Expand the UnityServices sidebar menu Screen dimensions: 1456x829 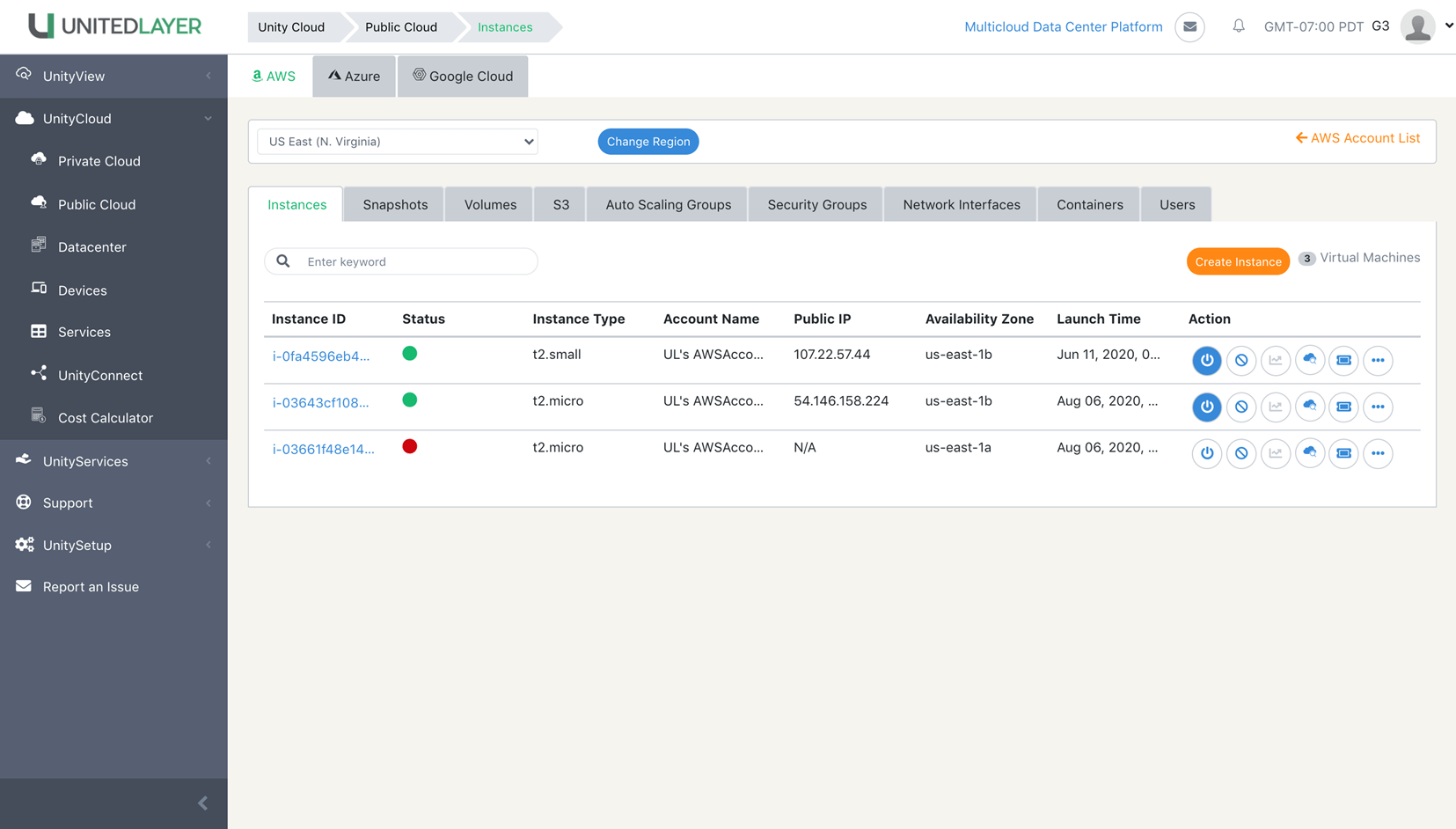tap(113, 461)
